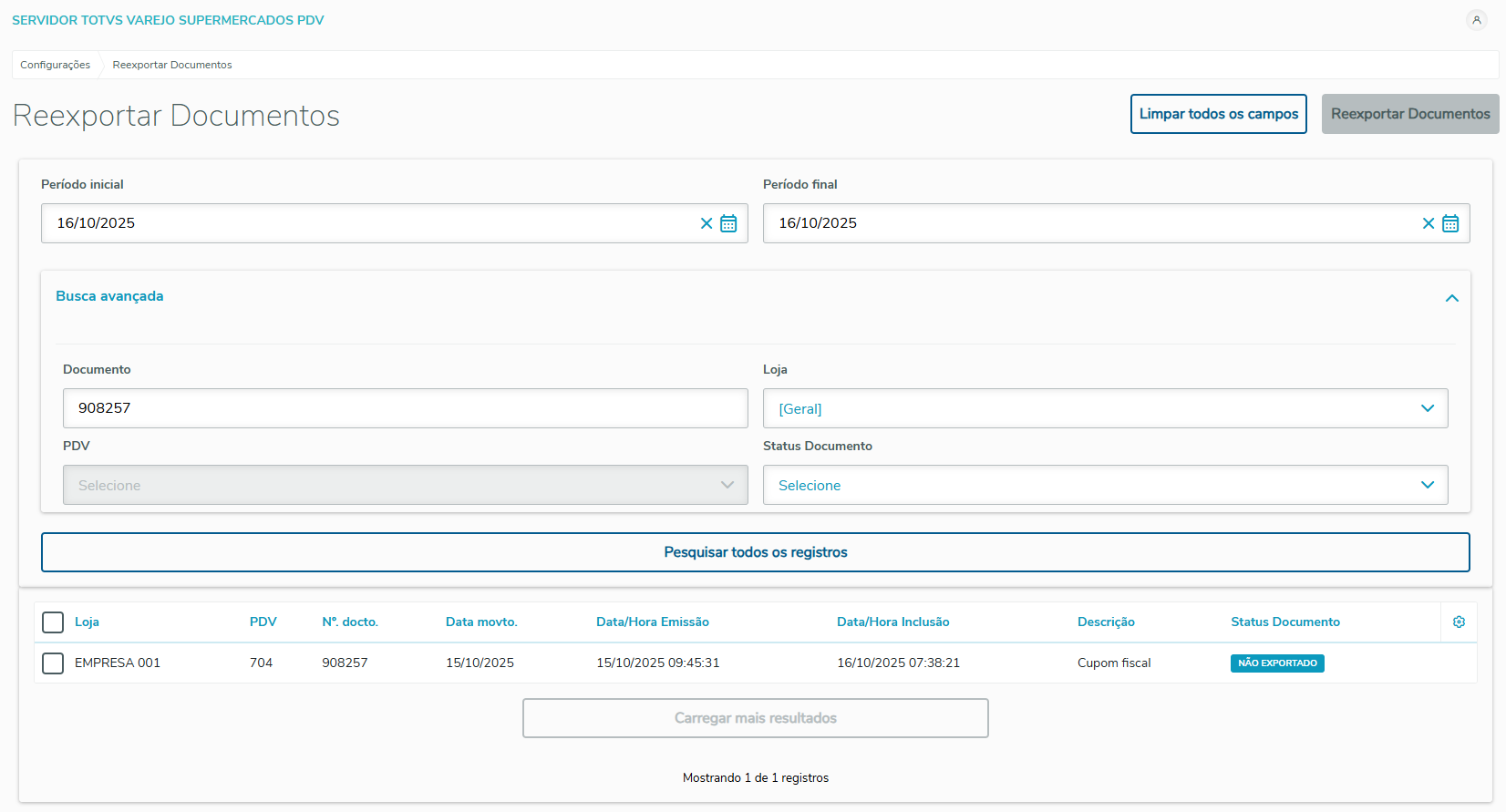Screen dimensions: 1506x812
Task: Check the EMPRESA 001 row checkbox
Action: tap(53, 663)
